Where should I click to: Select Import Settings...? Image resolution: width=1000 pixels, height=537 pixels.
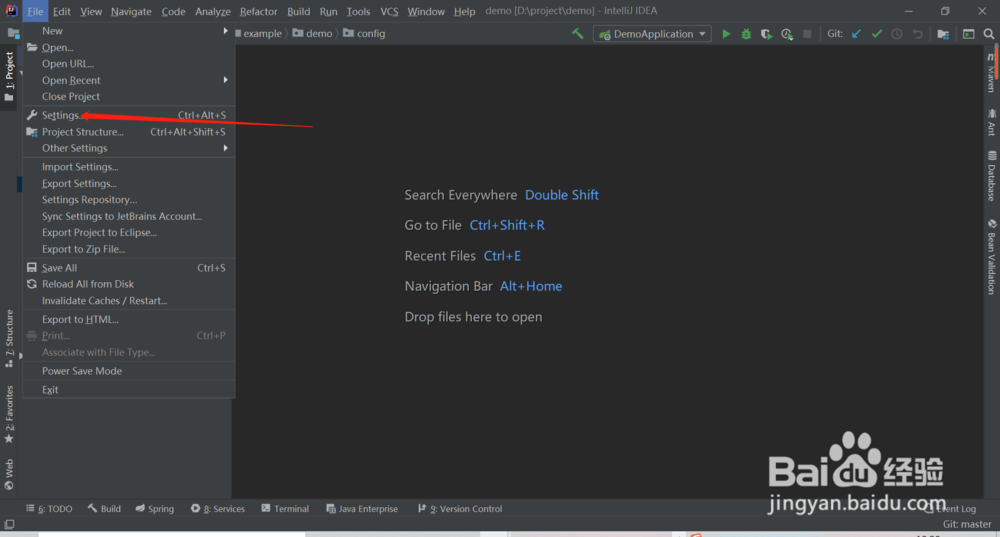pyautogui.click(x=129, y=166)
